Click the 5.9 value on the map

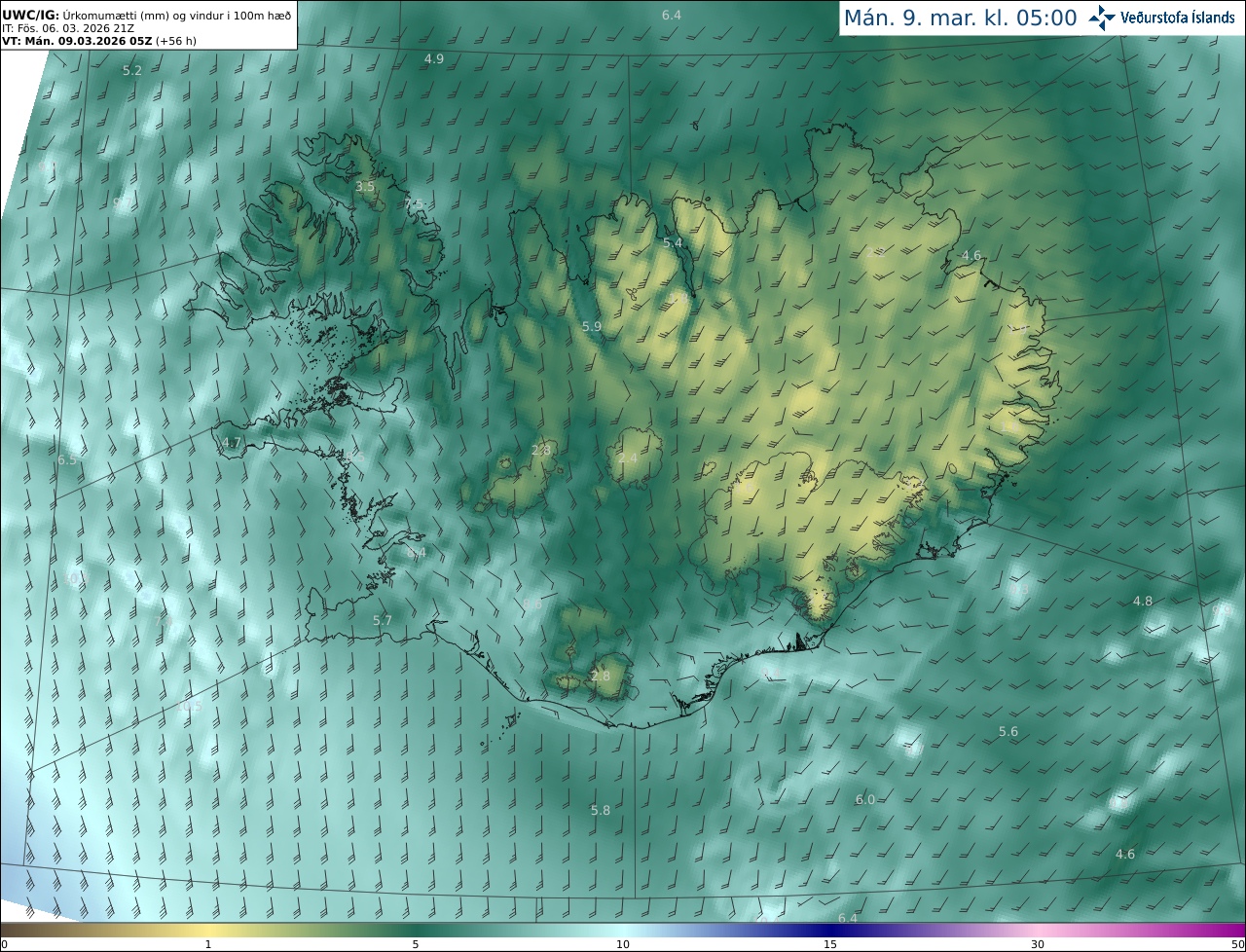pos(592,326)
